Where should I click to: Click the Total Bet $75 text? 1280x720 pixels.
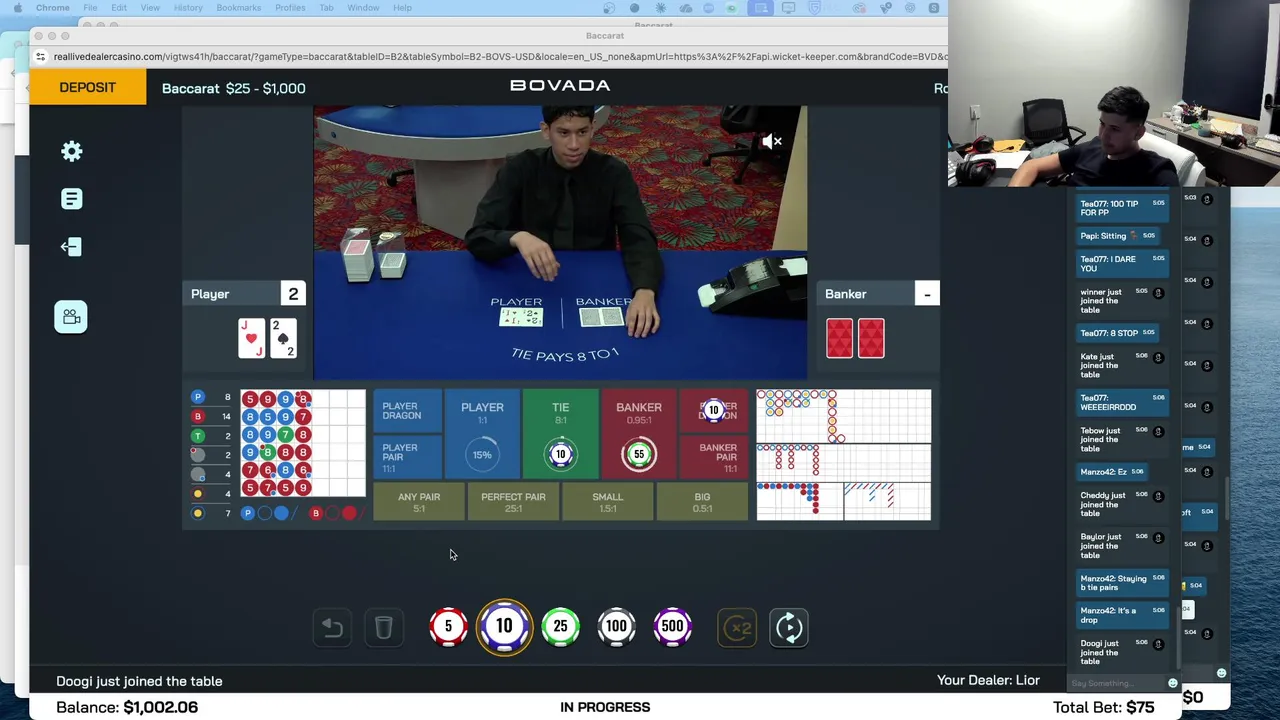(x=1103, y=707)
